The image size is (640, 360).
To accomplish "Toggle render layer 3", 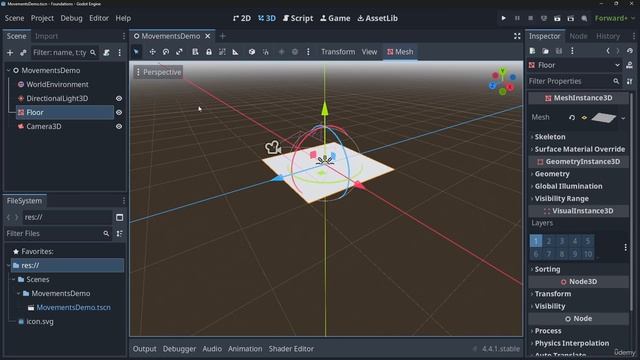I will pyautogui.click(x=562, y=241).
